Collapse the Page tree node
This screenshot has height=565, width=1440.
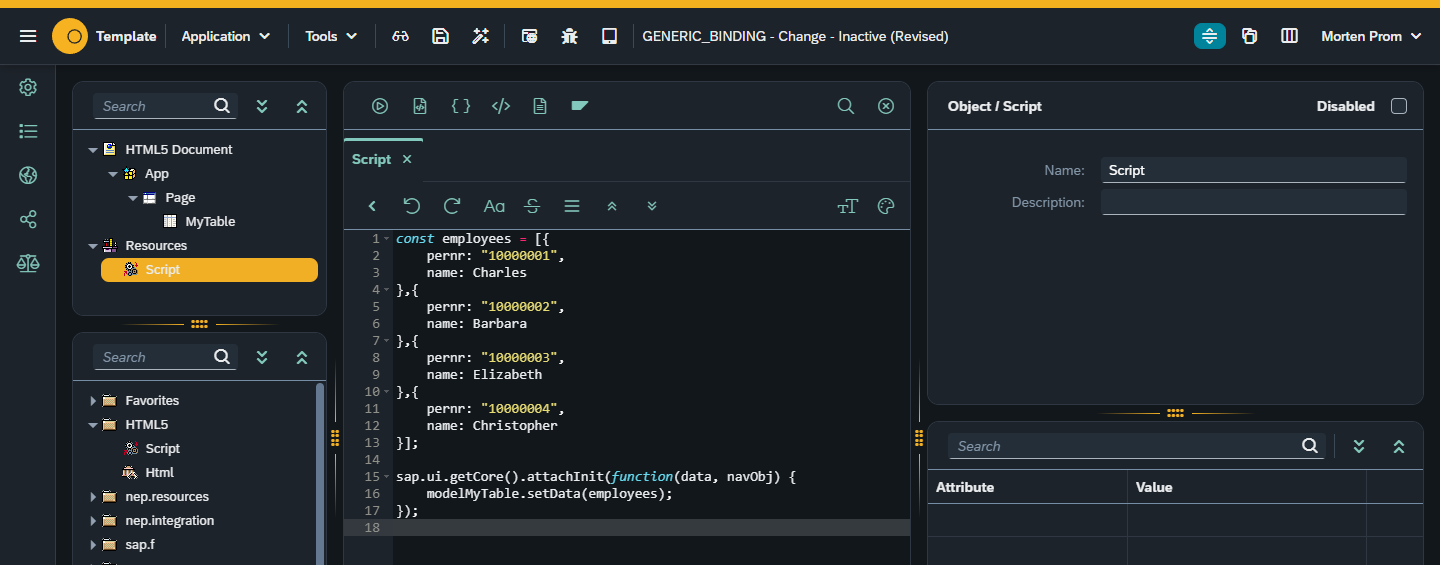[133, 198]
